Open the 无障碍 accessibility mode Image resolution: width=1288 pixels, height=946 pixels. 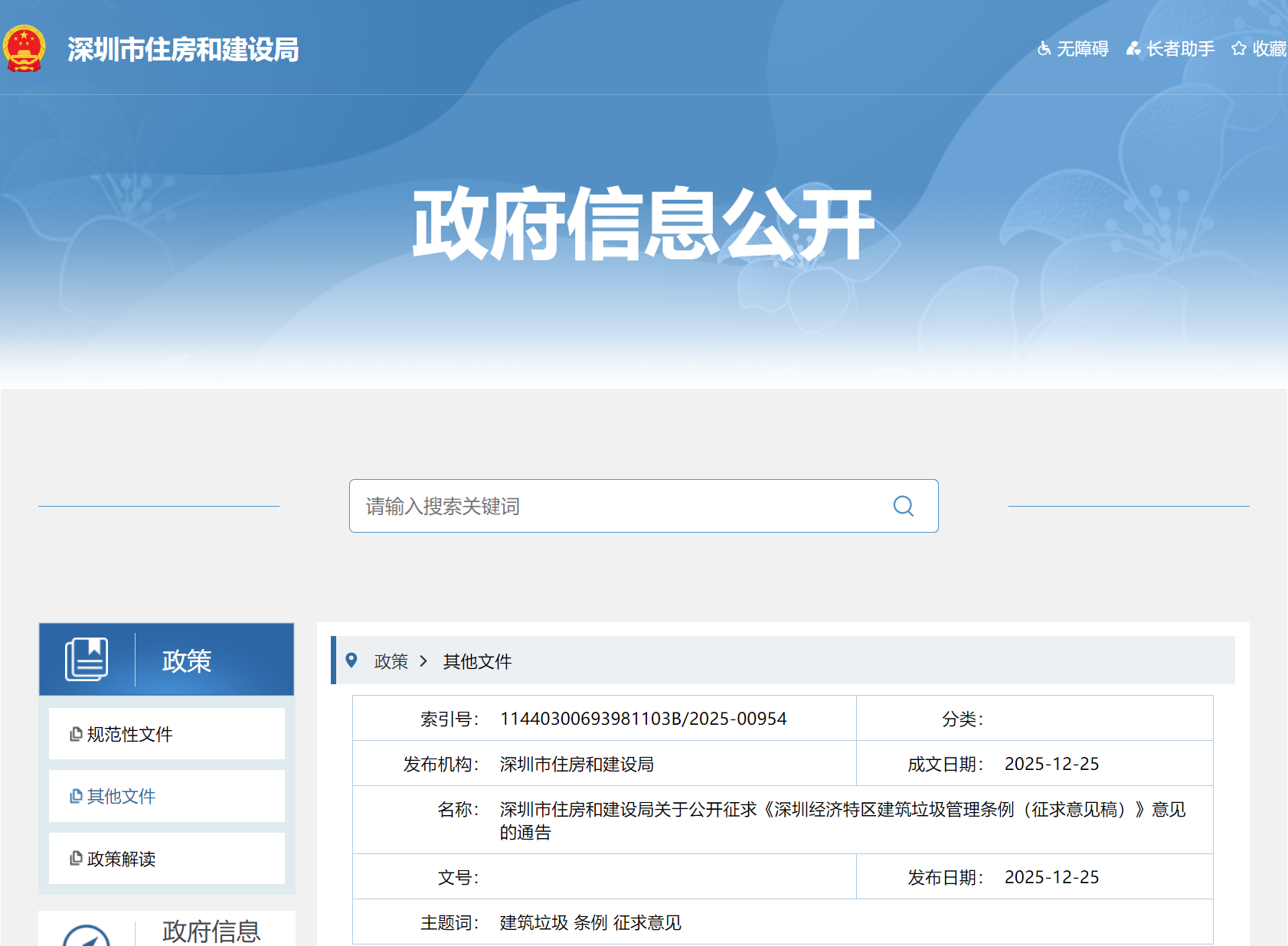click(1073, 49)
